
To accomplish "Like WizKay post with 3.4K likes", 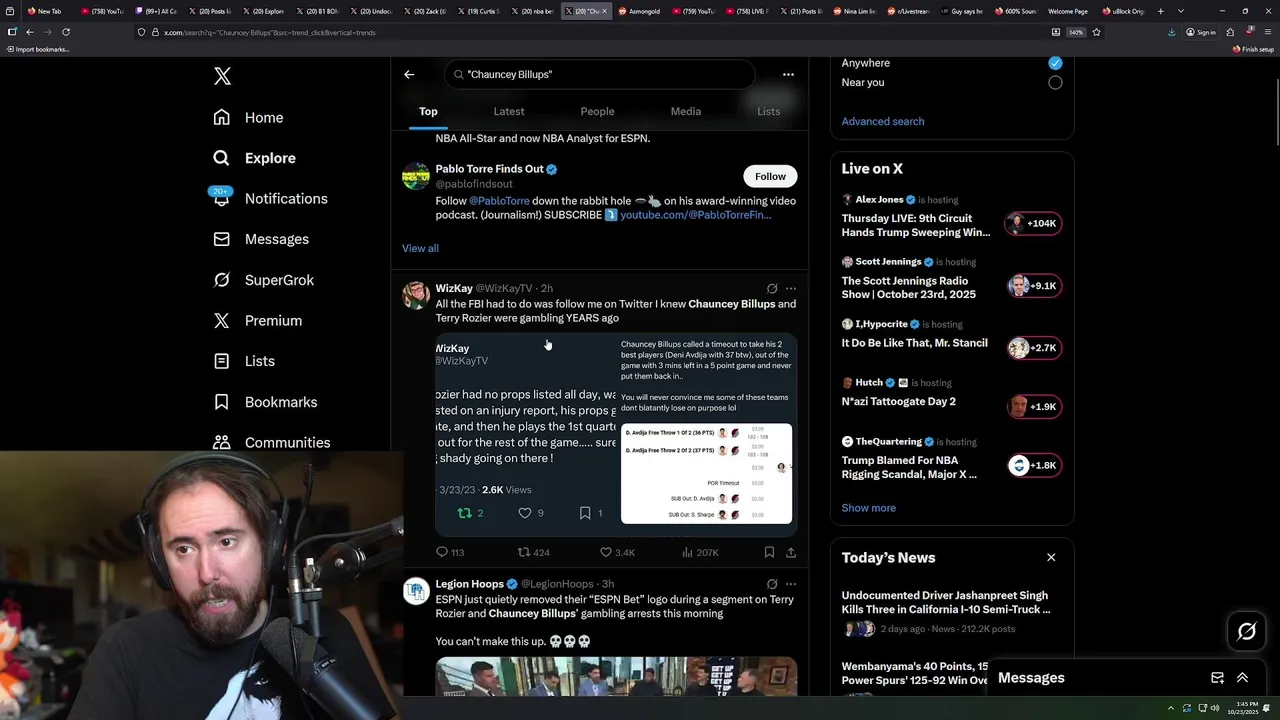I will tap(617, 552).
